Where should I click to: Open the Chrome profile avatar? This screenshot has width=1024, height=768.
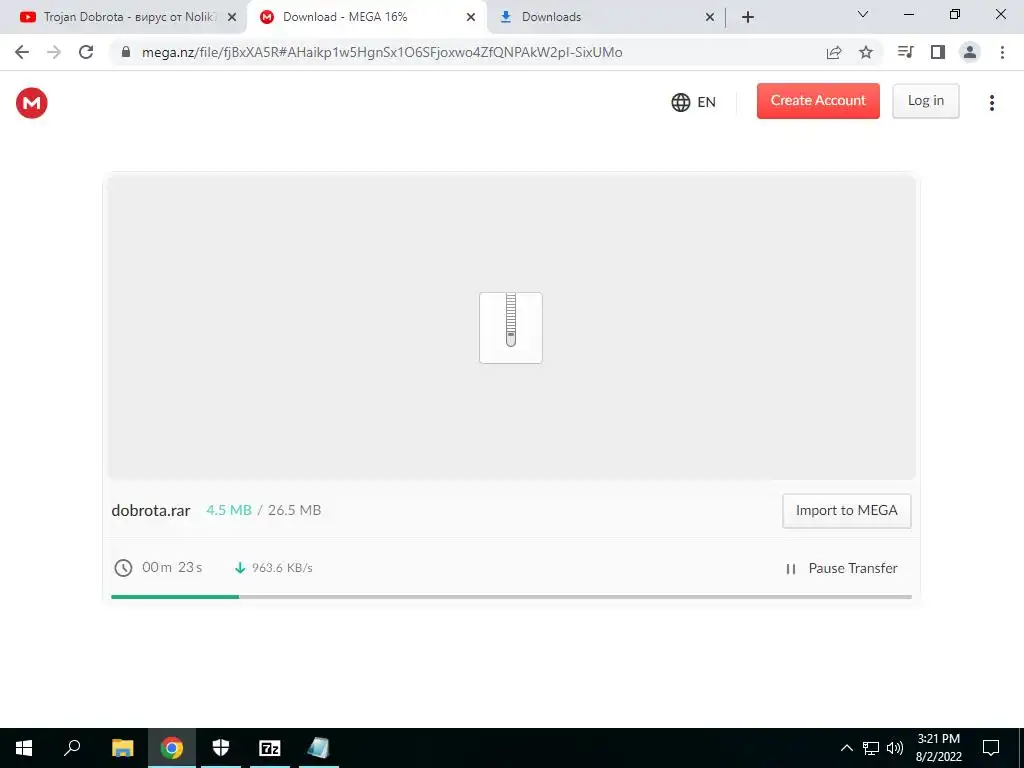[970, 52]
